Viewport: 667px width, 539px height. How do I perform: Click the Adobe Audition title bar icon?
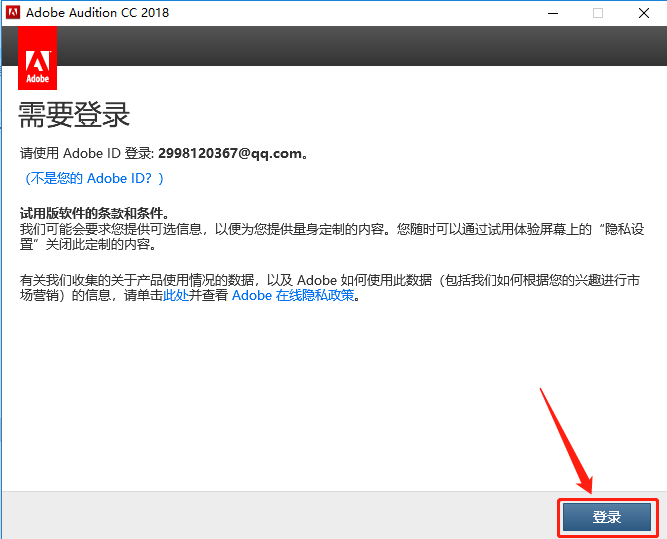(13, 12)
